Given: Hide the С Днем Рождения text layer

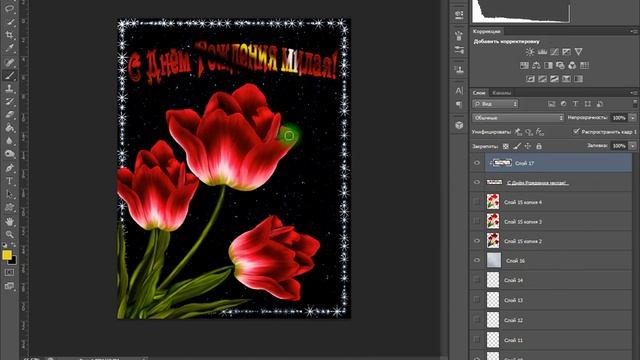Looking at the screenshot, I should 477,182.
